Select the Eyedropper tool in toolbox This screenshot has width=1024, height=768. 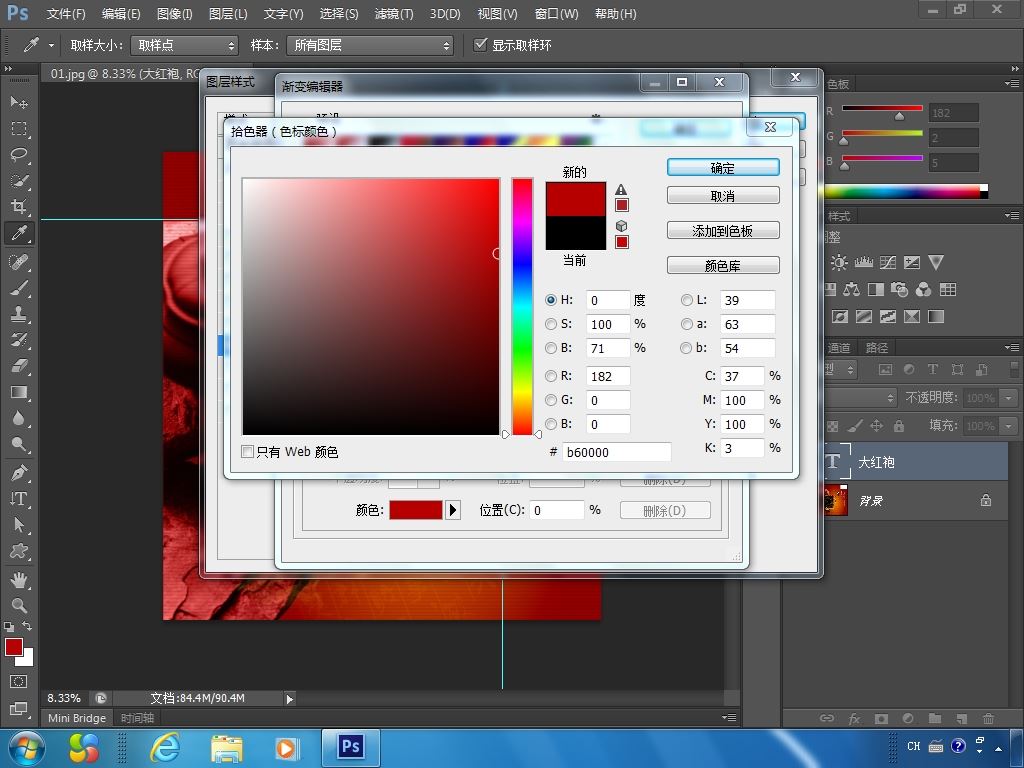pyautogui.click(x=19, y=233)
